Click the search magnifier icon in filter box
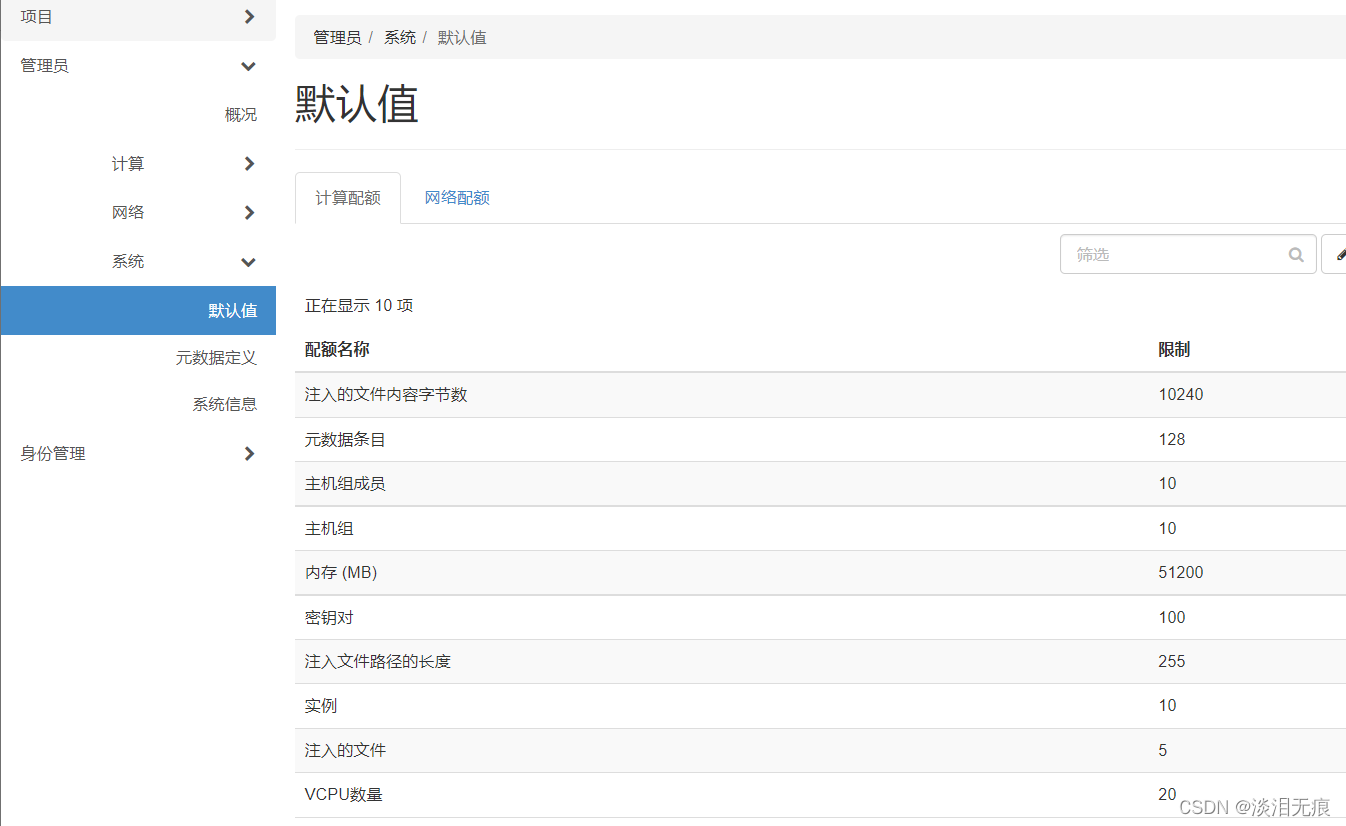The width and height of the screenshot is (1346, 826). [x=1296, y=255]
